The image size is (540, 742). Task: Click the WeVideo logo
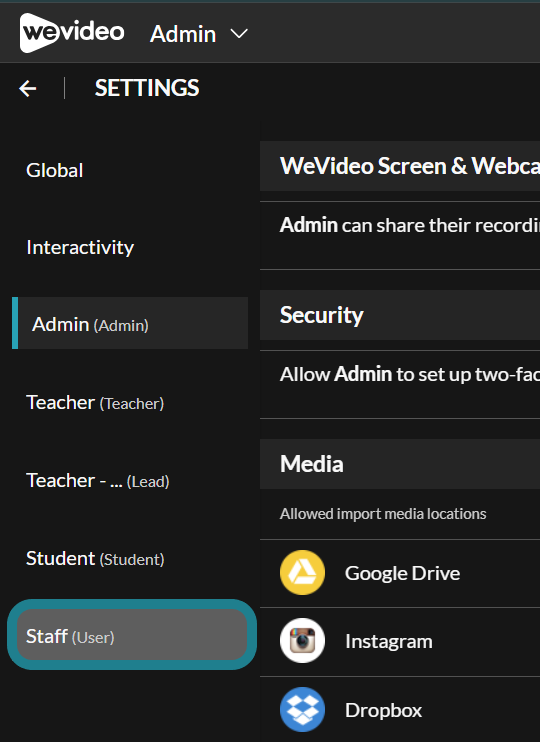(72, 33)
